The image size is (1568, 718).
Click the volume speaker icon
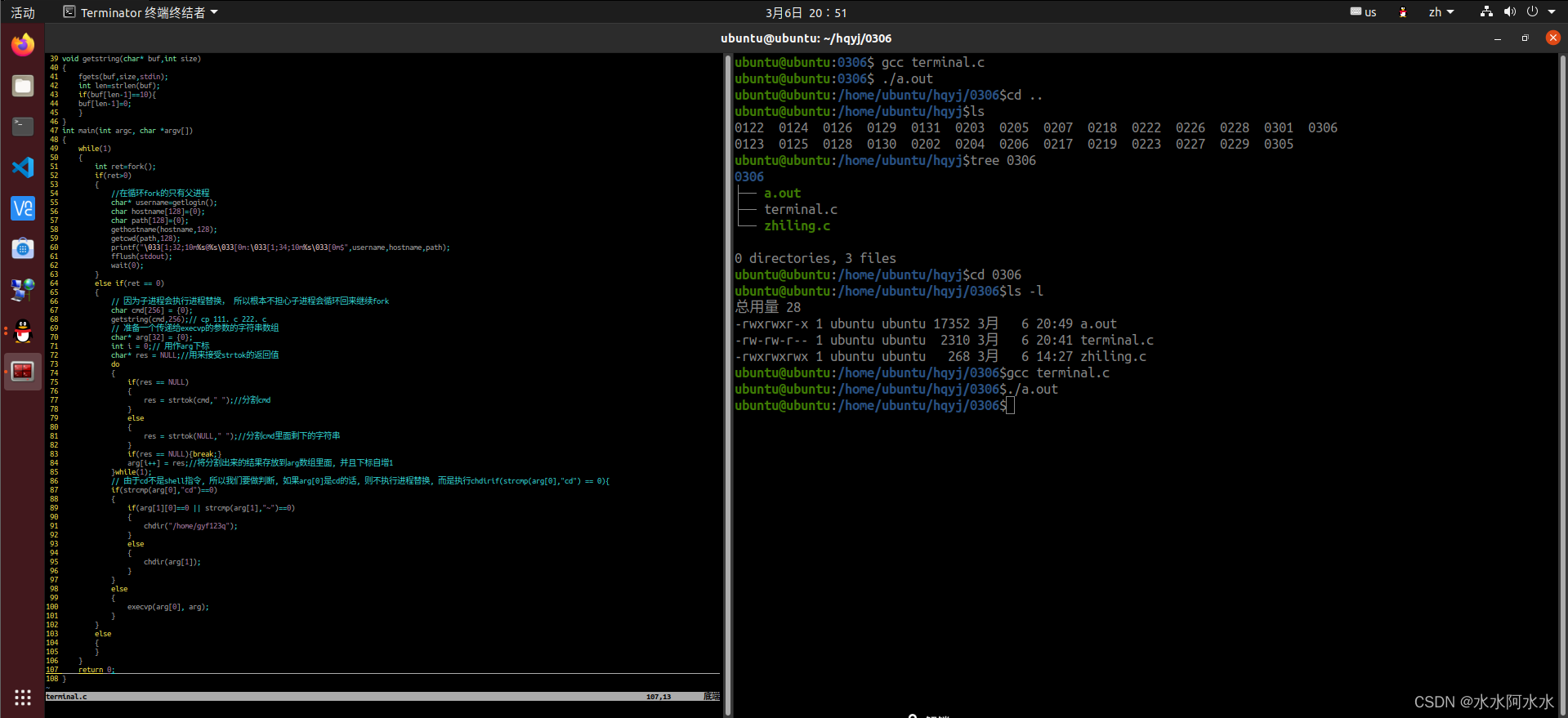[x=1509, y=12]
